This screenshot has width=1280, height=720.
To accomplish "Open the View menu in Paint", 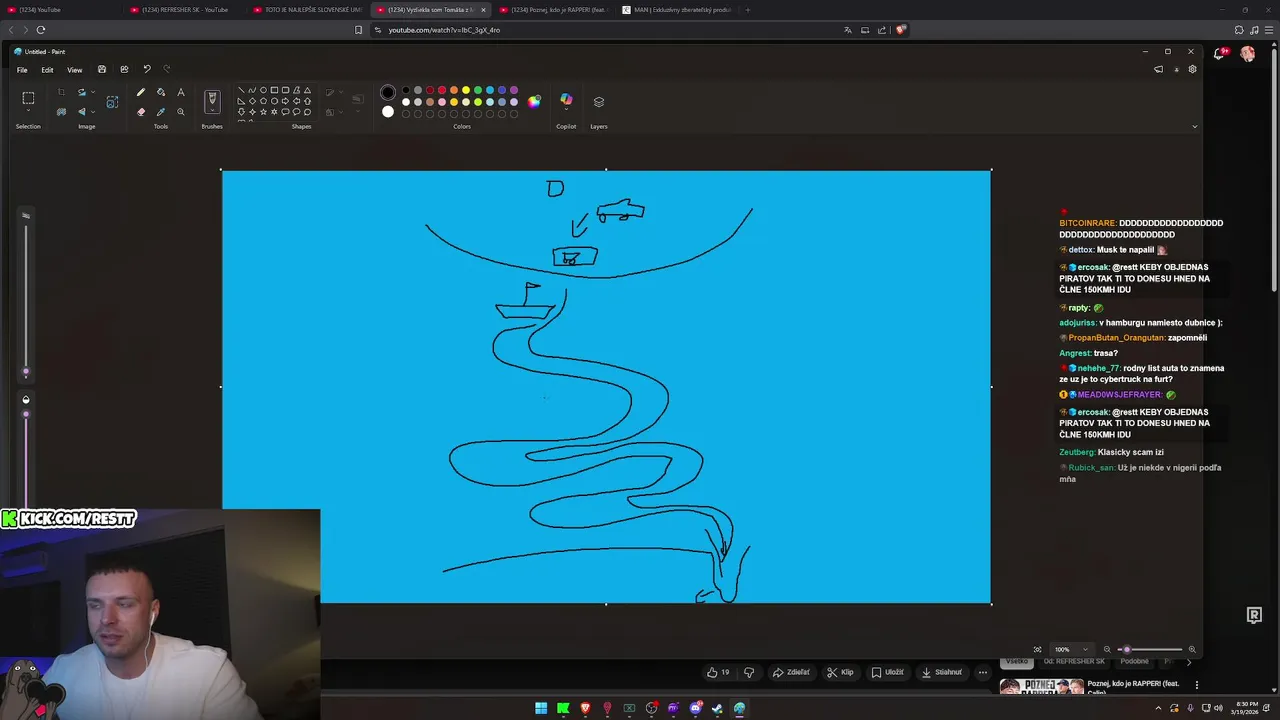I will (75, 70).
